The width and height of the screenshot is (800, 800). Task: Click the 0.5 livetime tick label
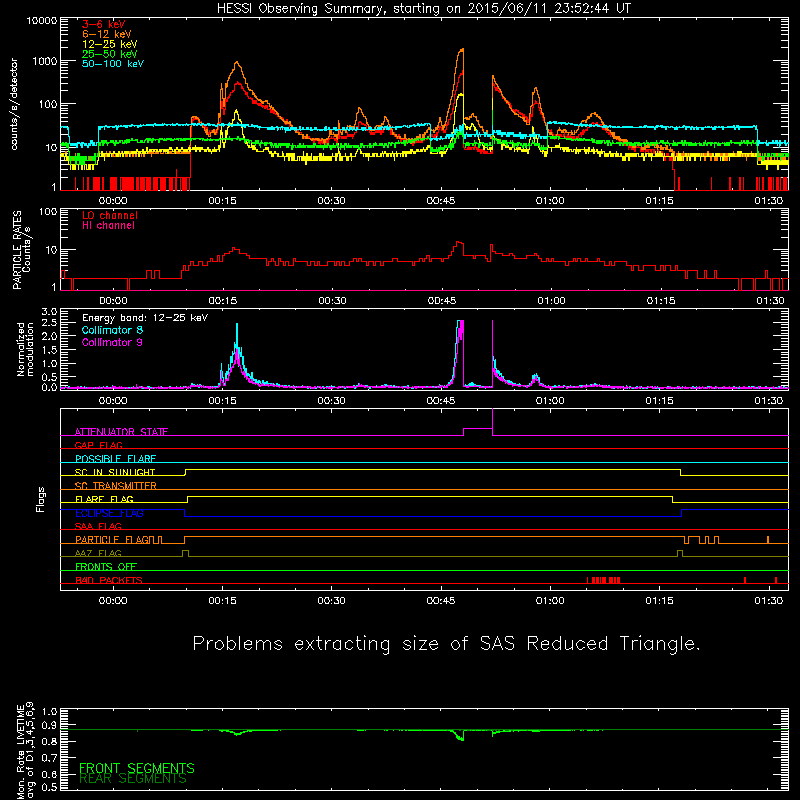point(49,787)
